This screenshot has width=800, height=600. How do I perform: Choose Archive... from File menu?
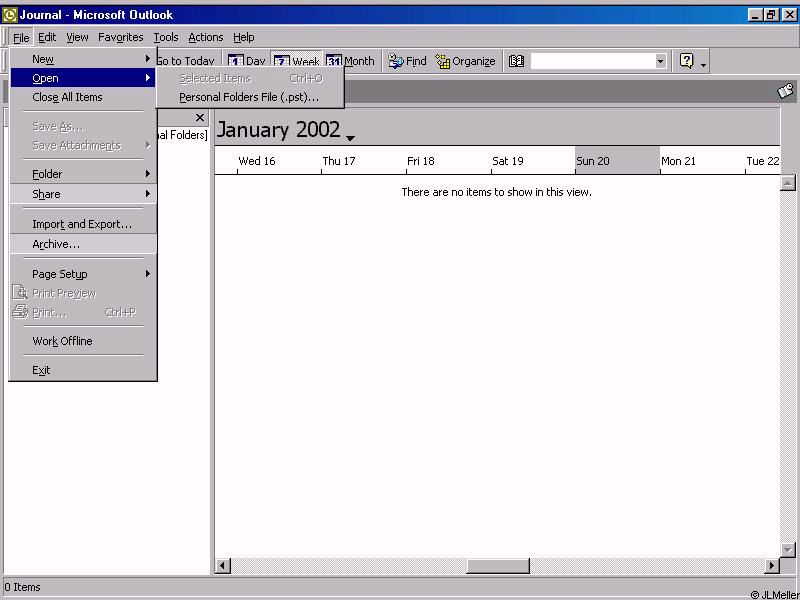(83, 244)
